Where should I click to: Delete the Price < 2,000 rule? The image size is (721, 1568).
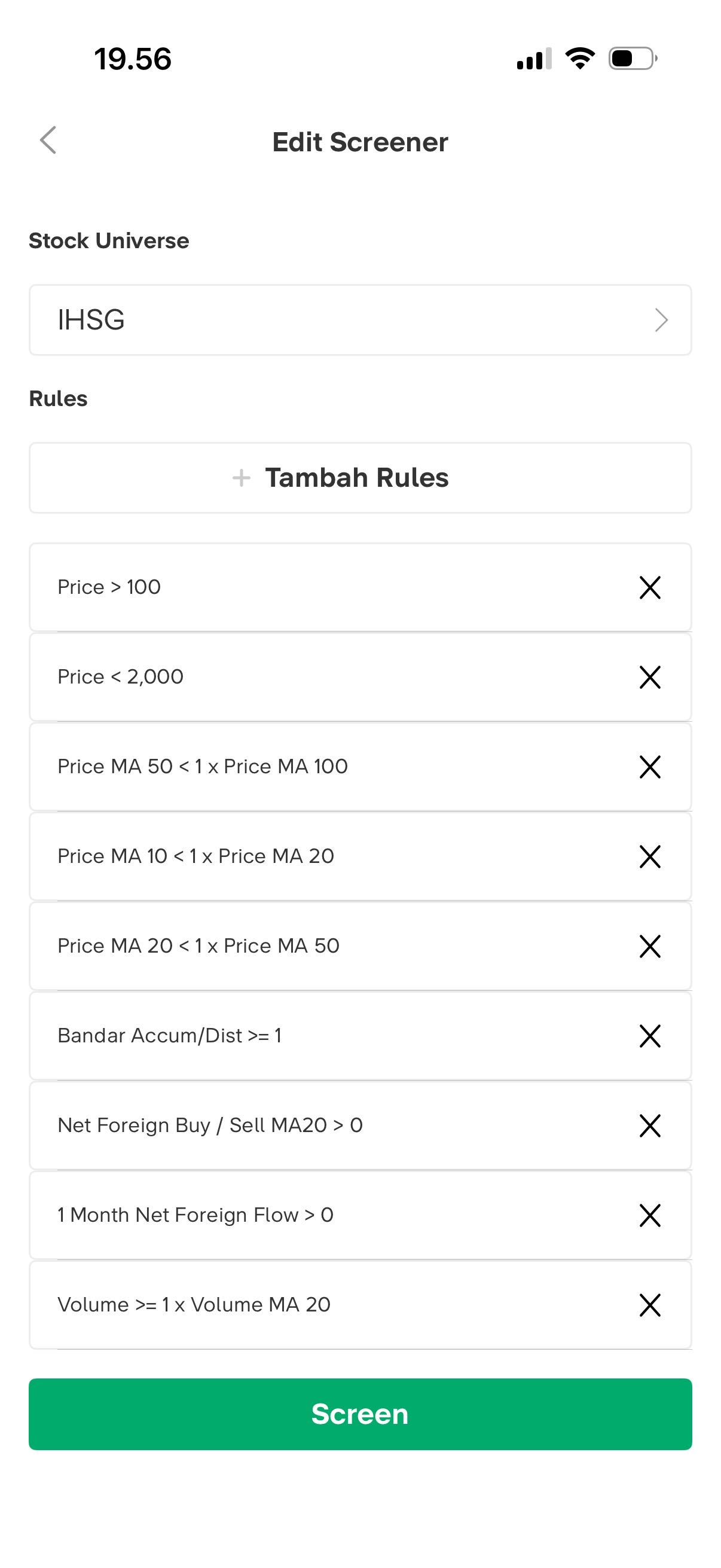(650, 677)
